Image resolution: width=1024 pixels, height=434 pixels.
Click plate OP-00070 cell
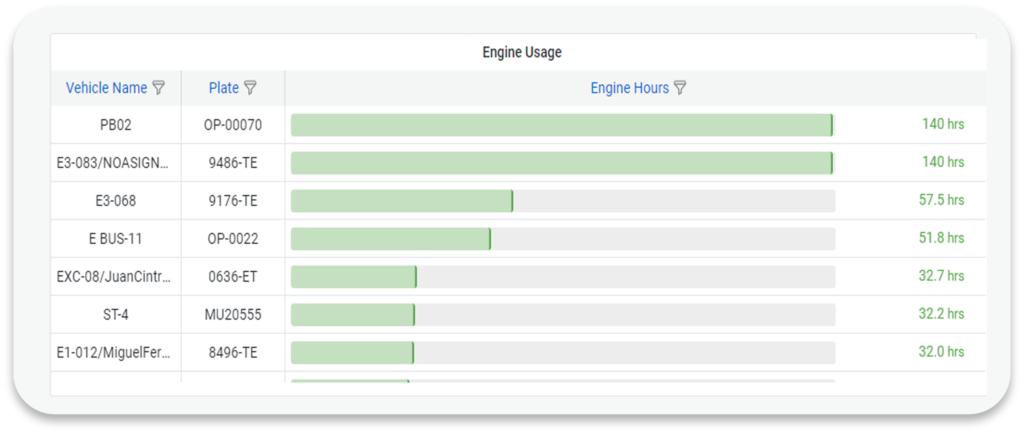pyautogui.click(x=233, y=125)
